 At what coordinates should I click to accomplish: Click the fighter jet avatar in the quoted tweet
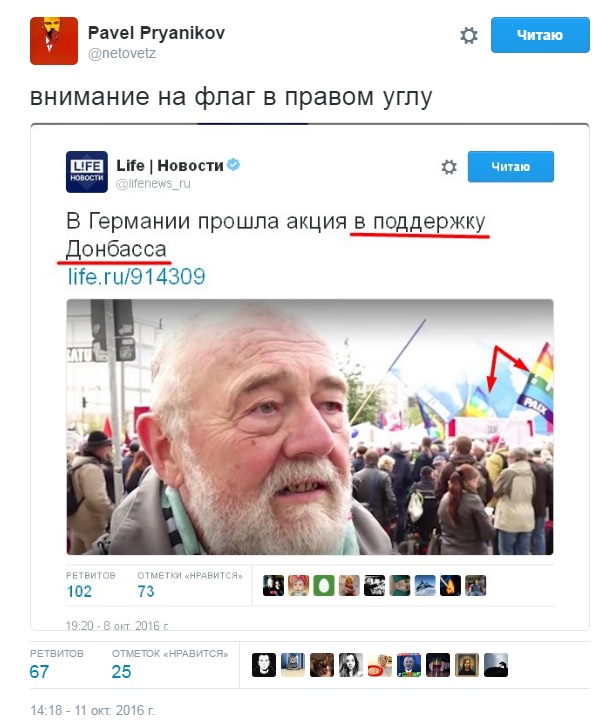point(425,585)
